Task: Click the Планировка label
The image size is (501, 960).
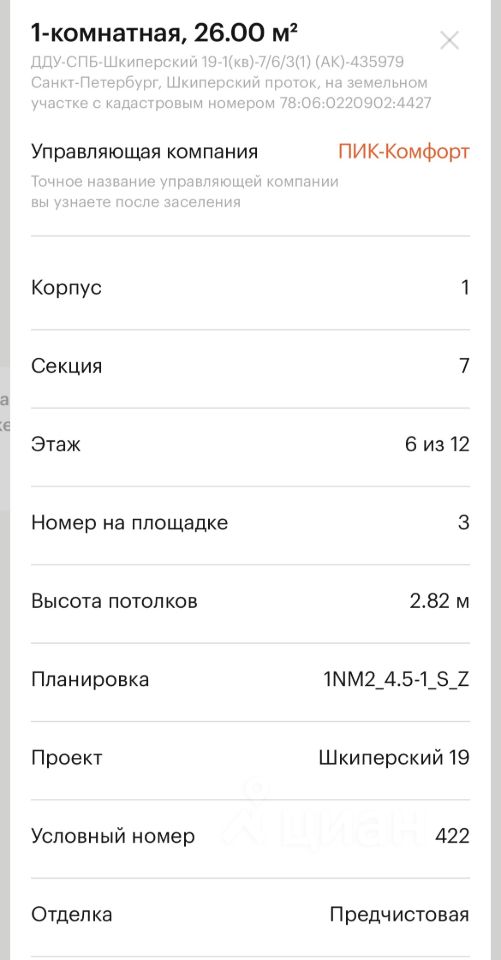Action: 90,680
